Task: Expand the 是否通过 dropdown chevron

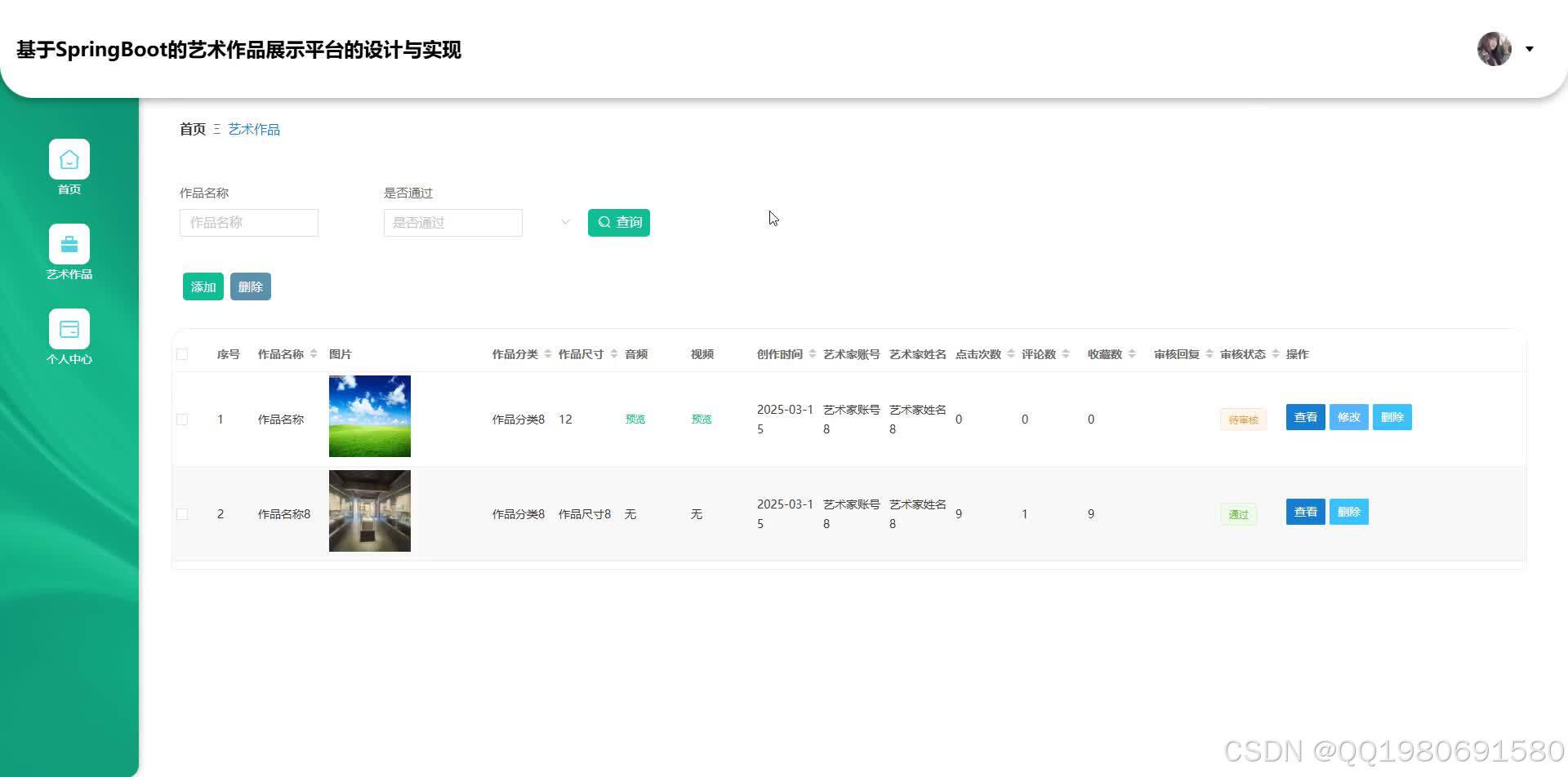Action: pyautogui.click(x=564, y=221)
